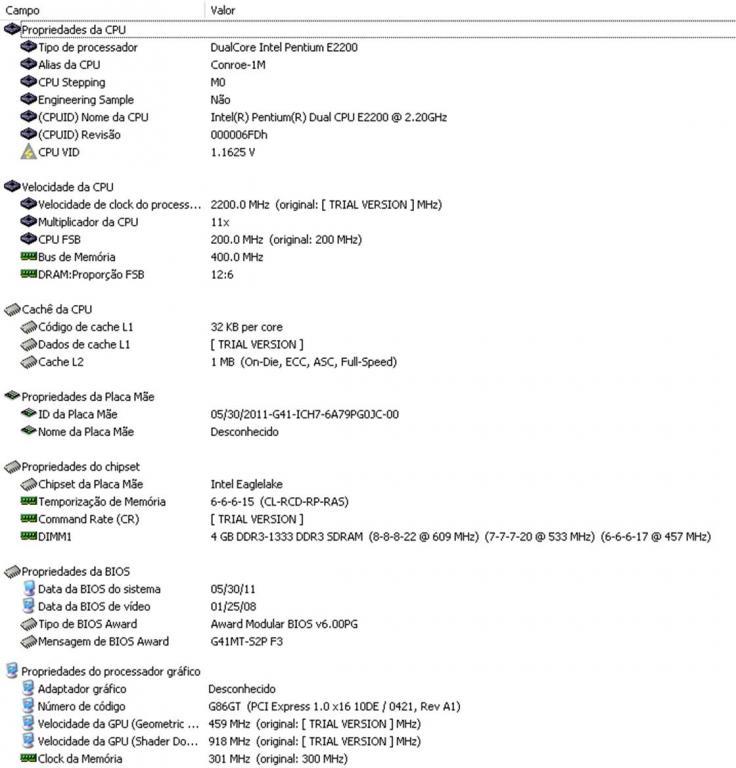736x768 pixels.
Task: Select the Propriedades da Placa Mãe group icon
Action: pos(12,396)
